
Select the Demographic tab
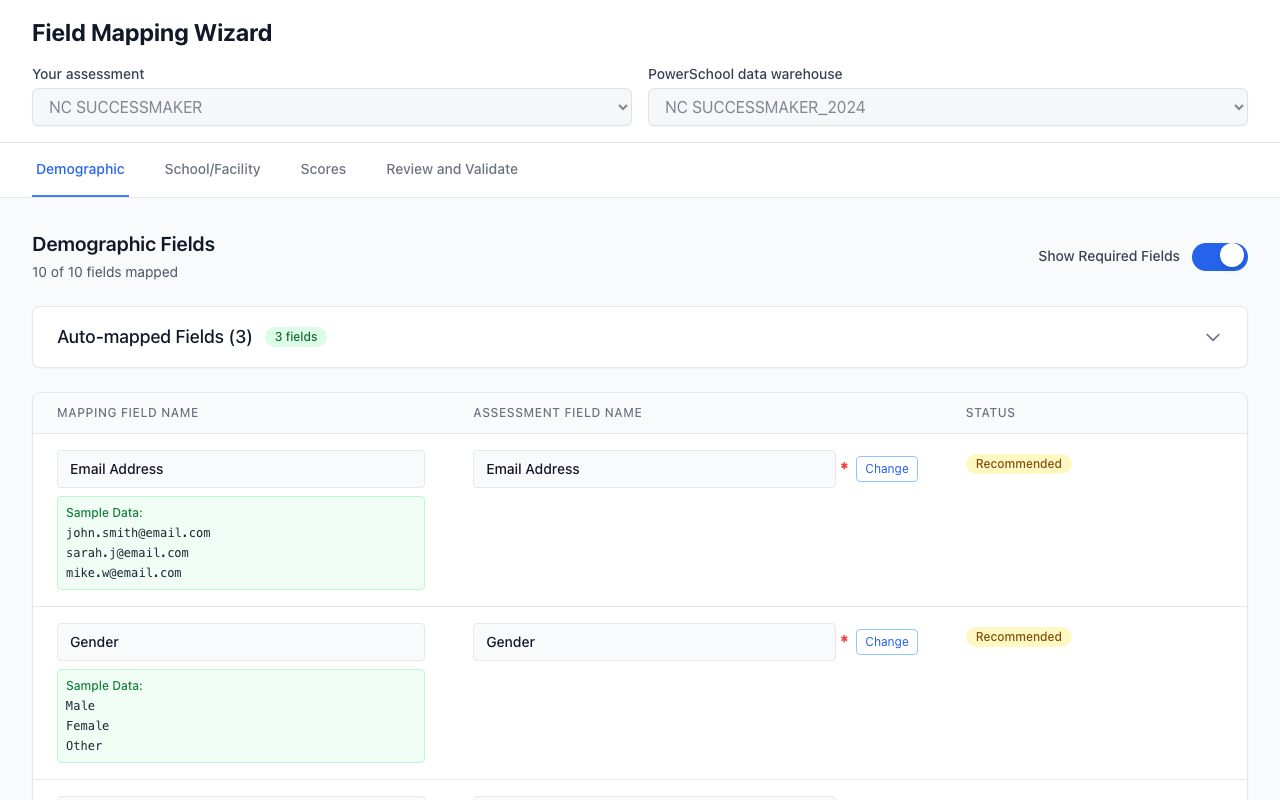tap(80, 169)
